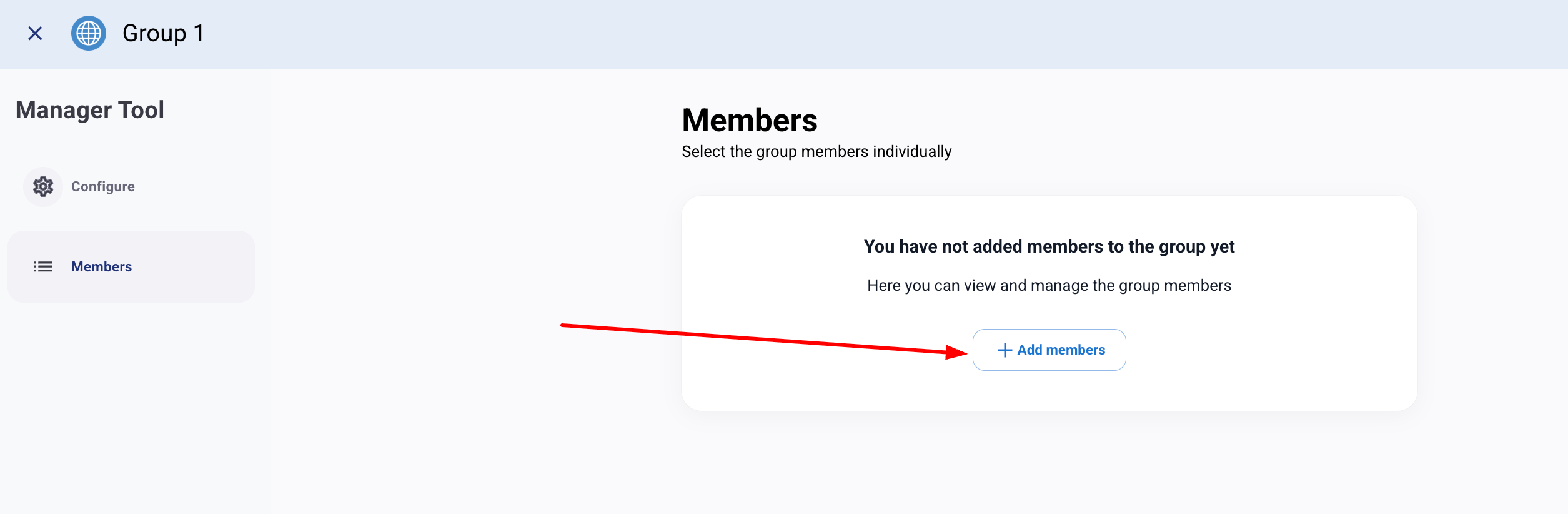Click the 'You have not added members' message
Screen dimensions: 1568x514
1049,247
